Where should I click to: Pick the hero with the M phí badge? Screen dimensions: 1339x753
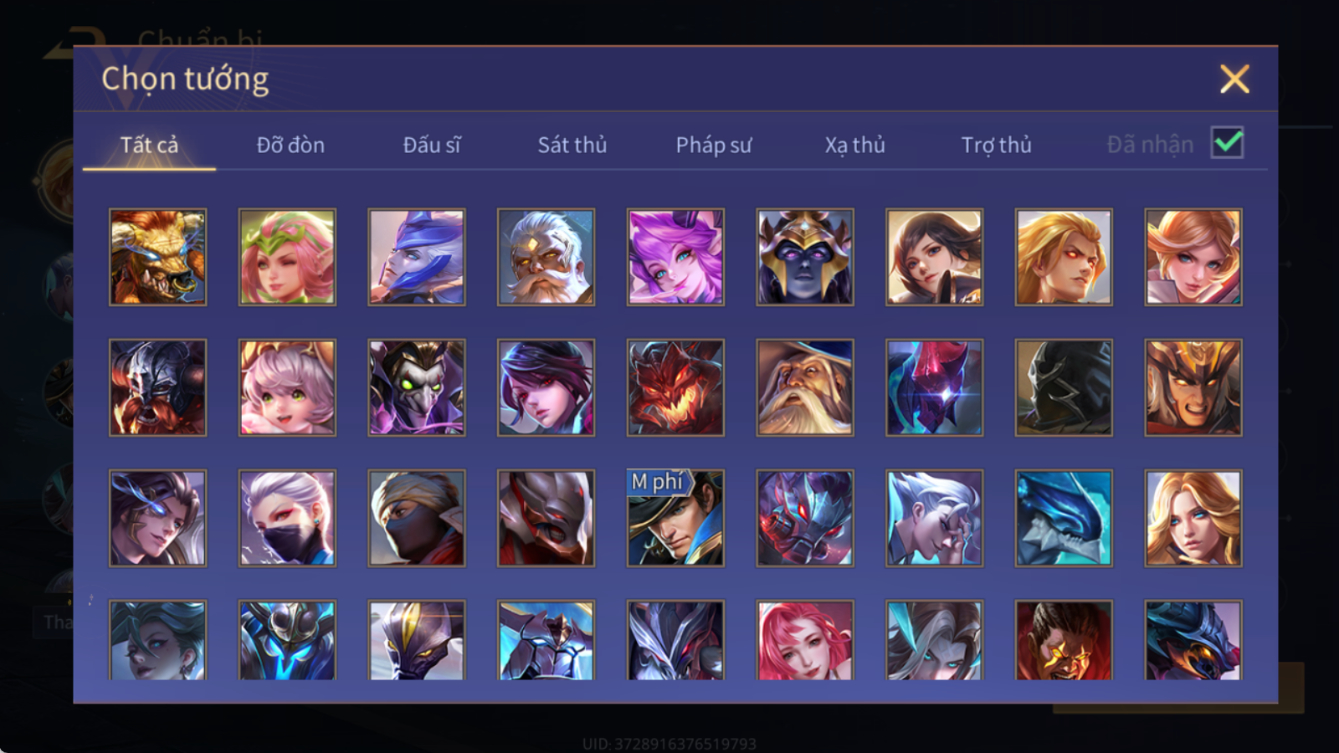tap(675, 518)
